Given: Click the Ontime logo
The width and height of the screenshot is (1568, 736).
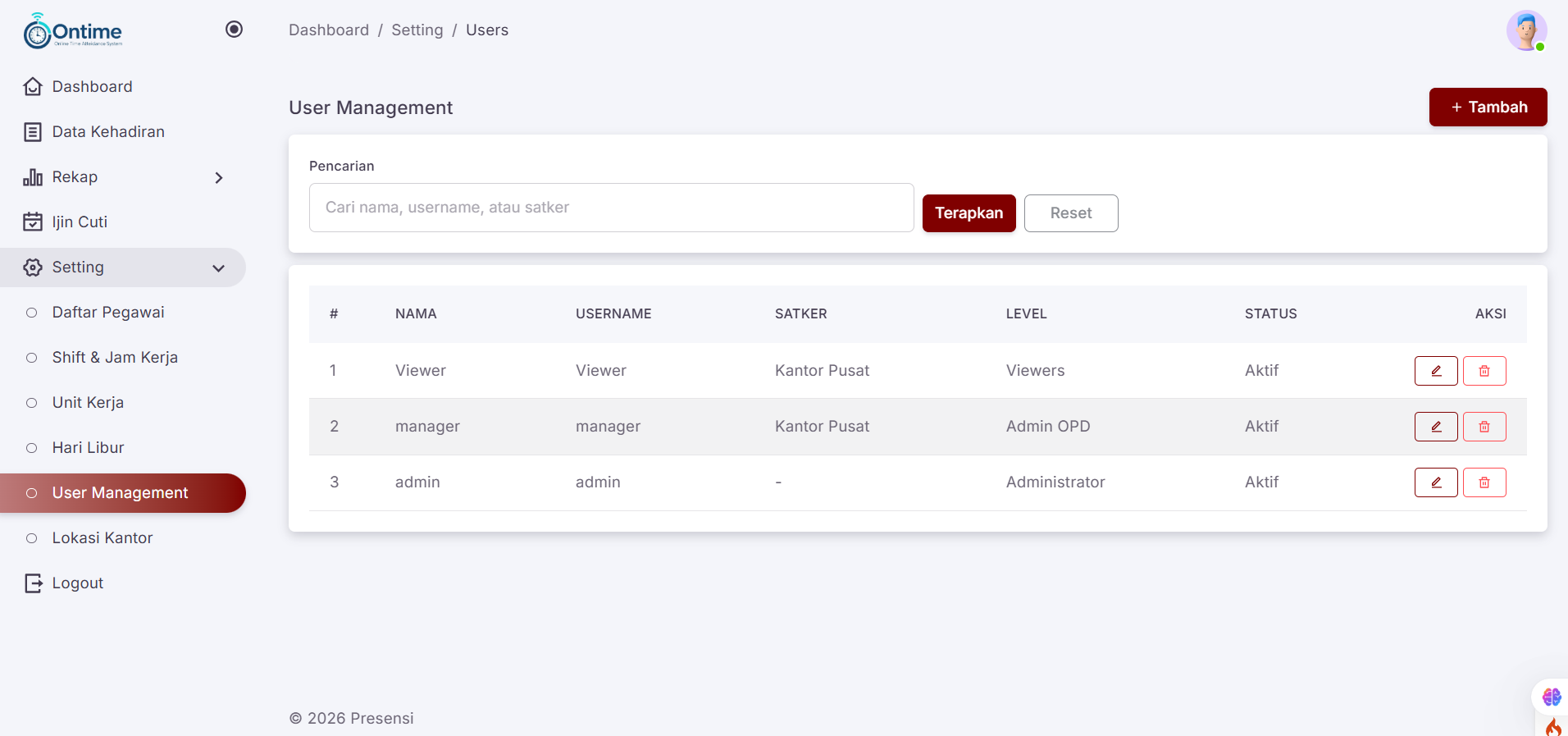Looking at the screenshot, I should (x=73, y=31).
